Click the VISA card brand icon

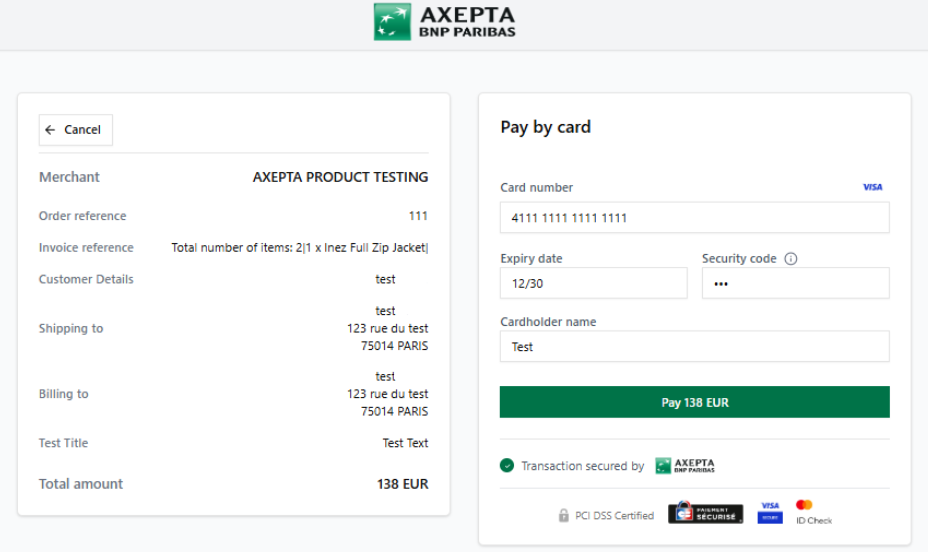click(872, 187)
